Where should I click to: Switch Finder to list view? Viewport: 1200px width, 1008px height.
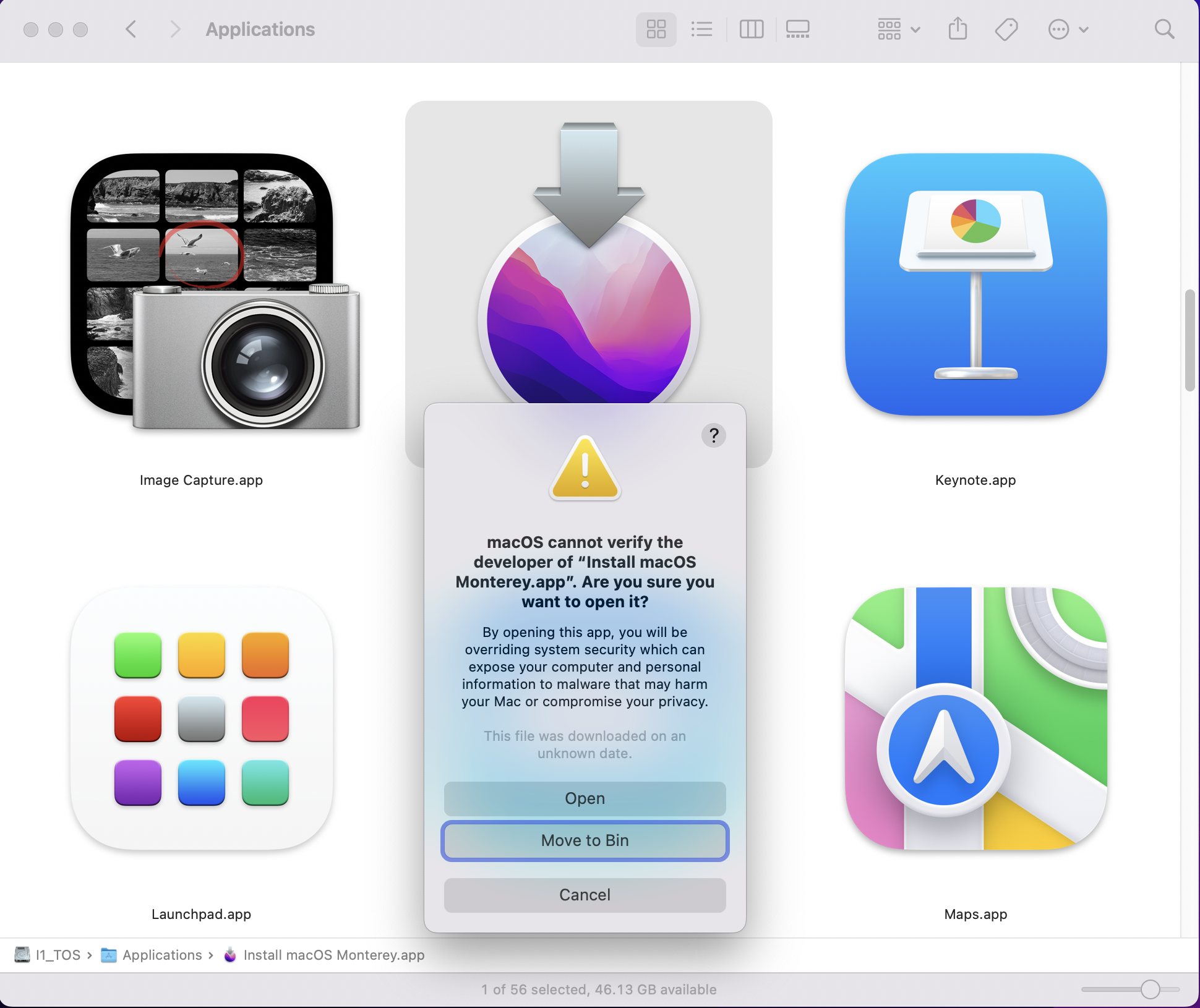click(x=701, y=29)
